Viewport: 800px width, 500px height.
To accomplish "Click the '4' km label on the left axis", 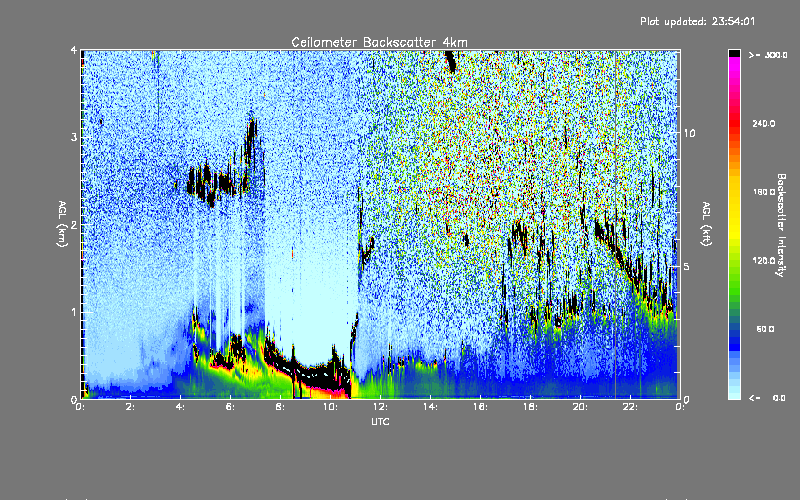I will pos(74,51).
